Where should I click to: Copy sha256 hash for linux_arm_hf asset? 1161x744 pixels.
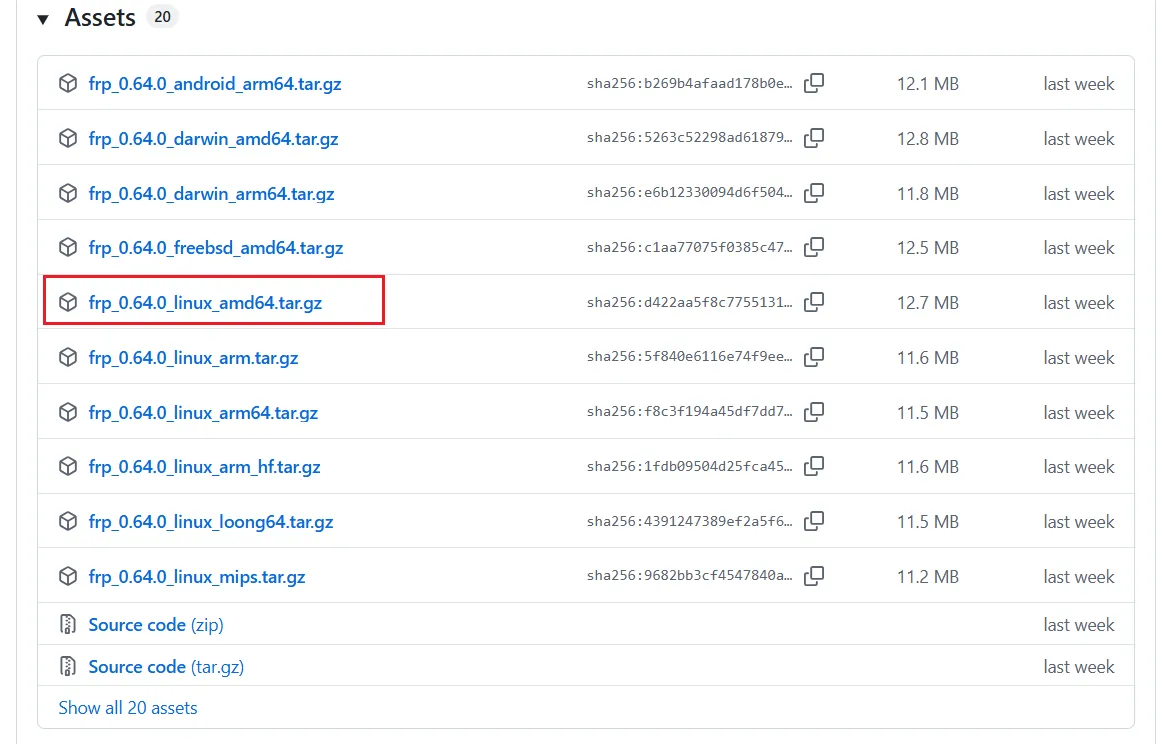[814, 466]
